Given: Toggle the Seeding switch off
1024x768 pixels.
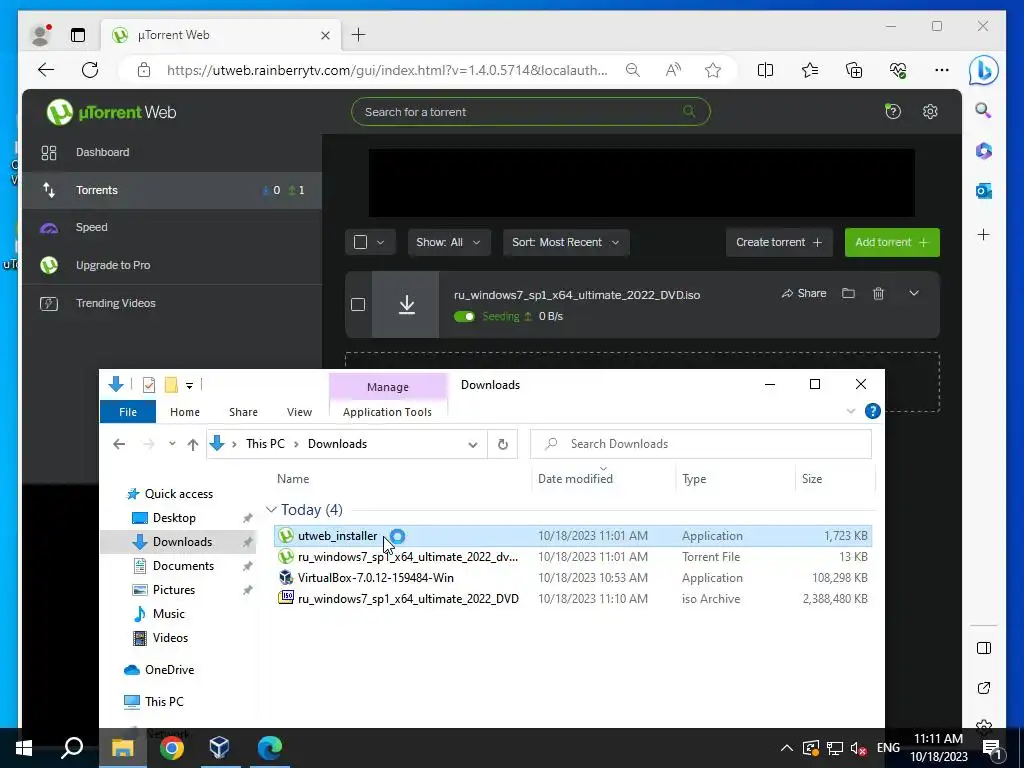Looking at the screenshot, I should coord(464,316).
